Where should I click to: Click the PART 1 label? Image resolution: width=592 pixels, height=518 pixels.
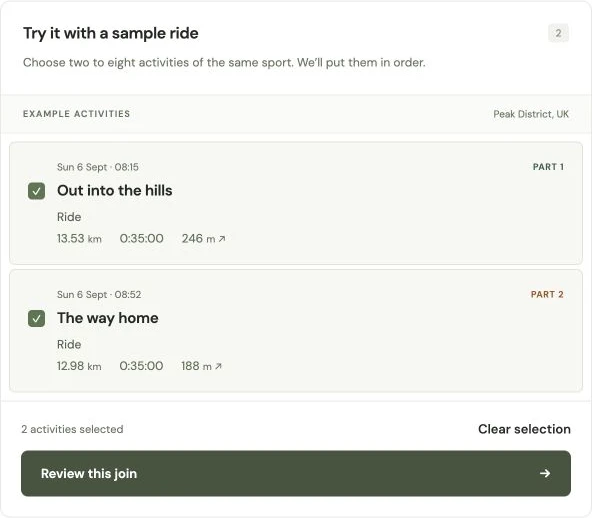[548, 167]
